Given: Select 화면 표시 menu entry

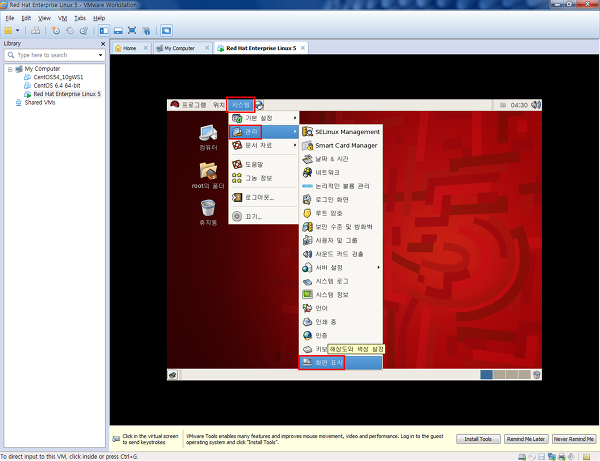Looking at the screenshot, I should pyautogui.click(x=340, y=362).
